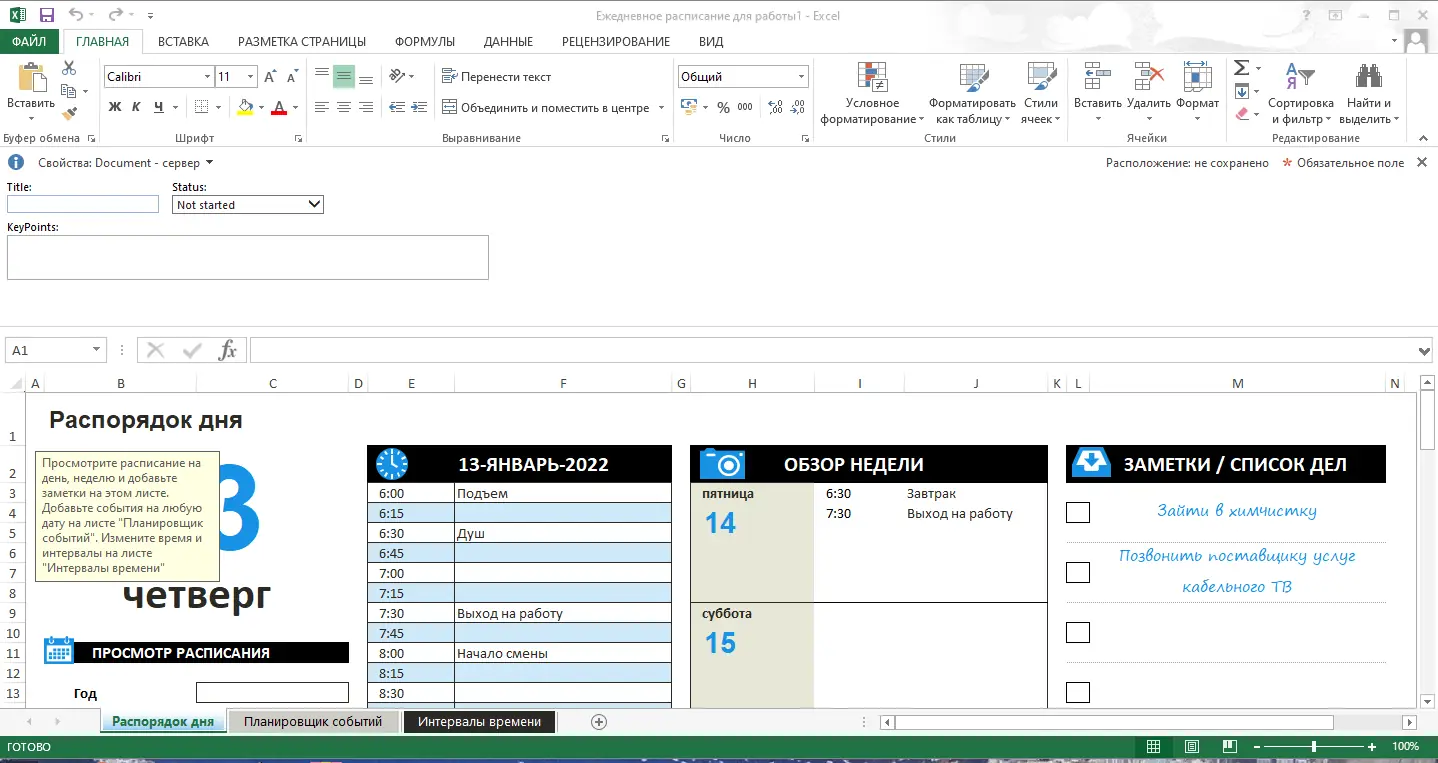Open the РАЗМЕТКА СТРАНИЦЫ tab
This screenshot has width=1438, height=763.
[x=302, y=41]
